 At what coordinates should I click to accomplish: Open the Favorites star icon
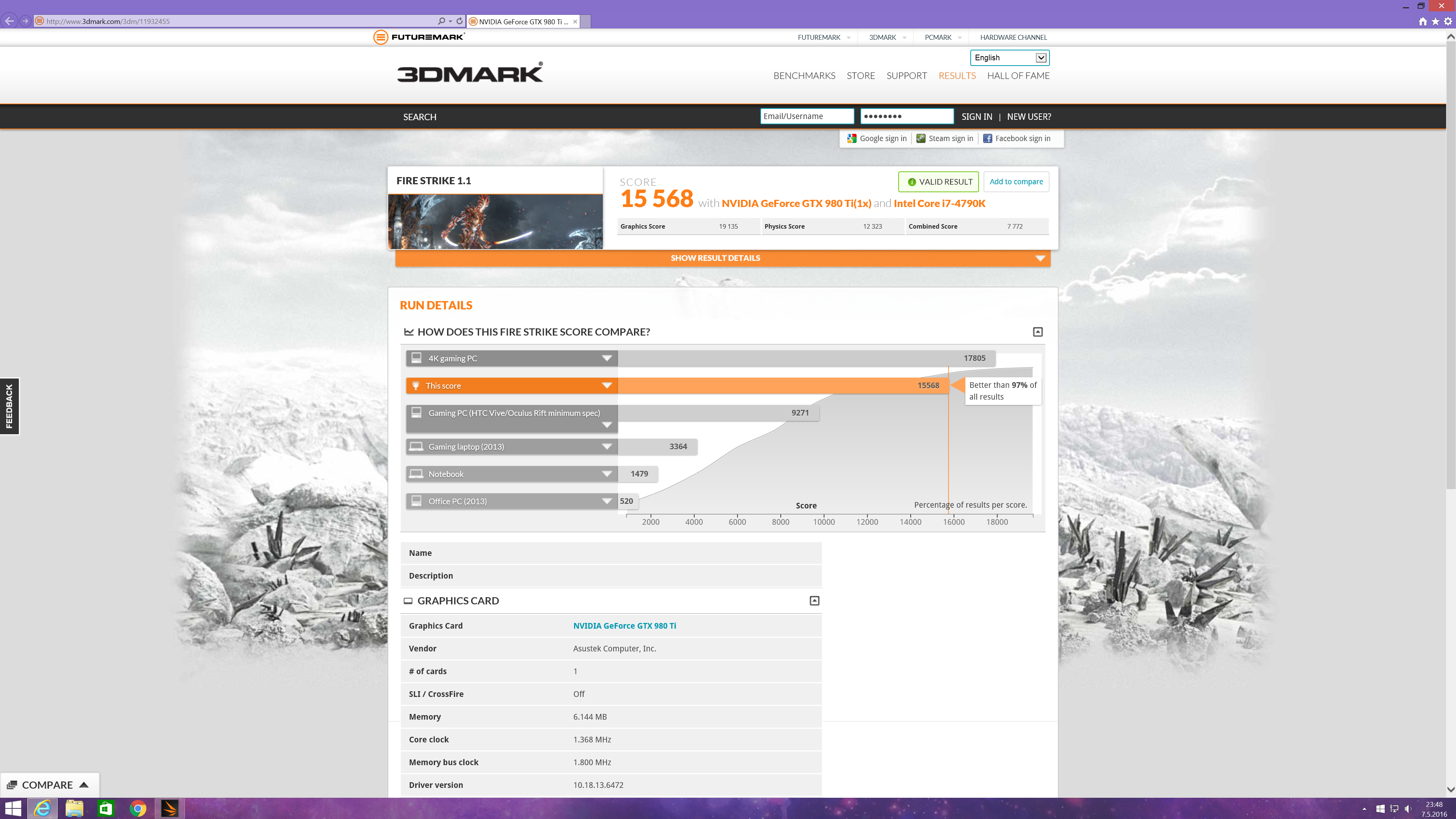[x=1435, y=22]
